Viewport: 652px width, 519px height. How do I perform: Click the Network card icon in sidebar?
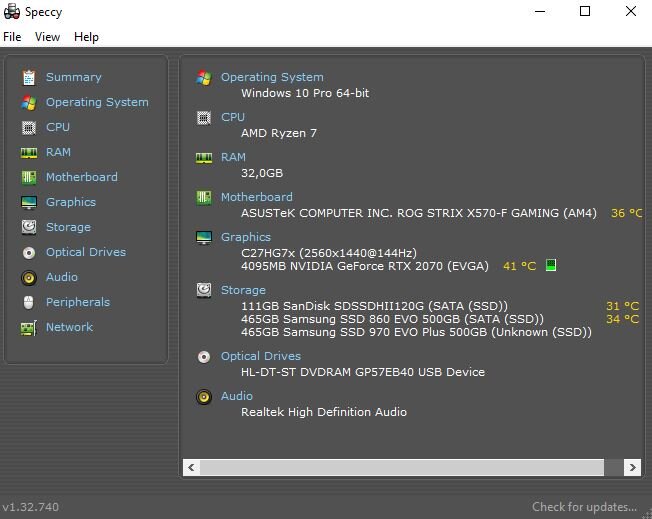tap(29, 328)
